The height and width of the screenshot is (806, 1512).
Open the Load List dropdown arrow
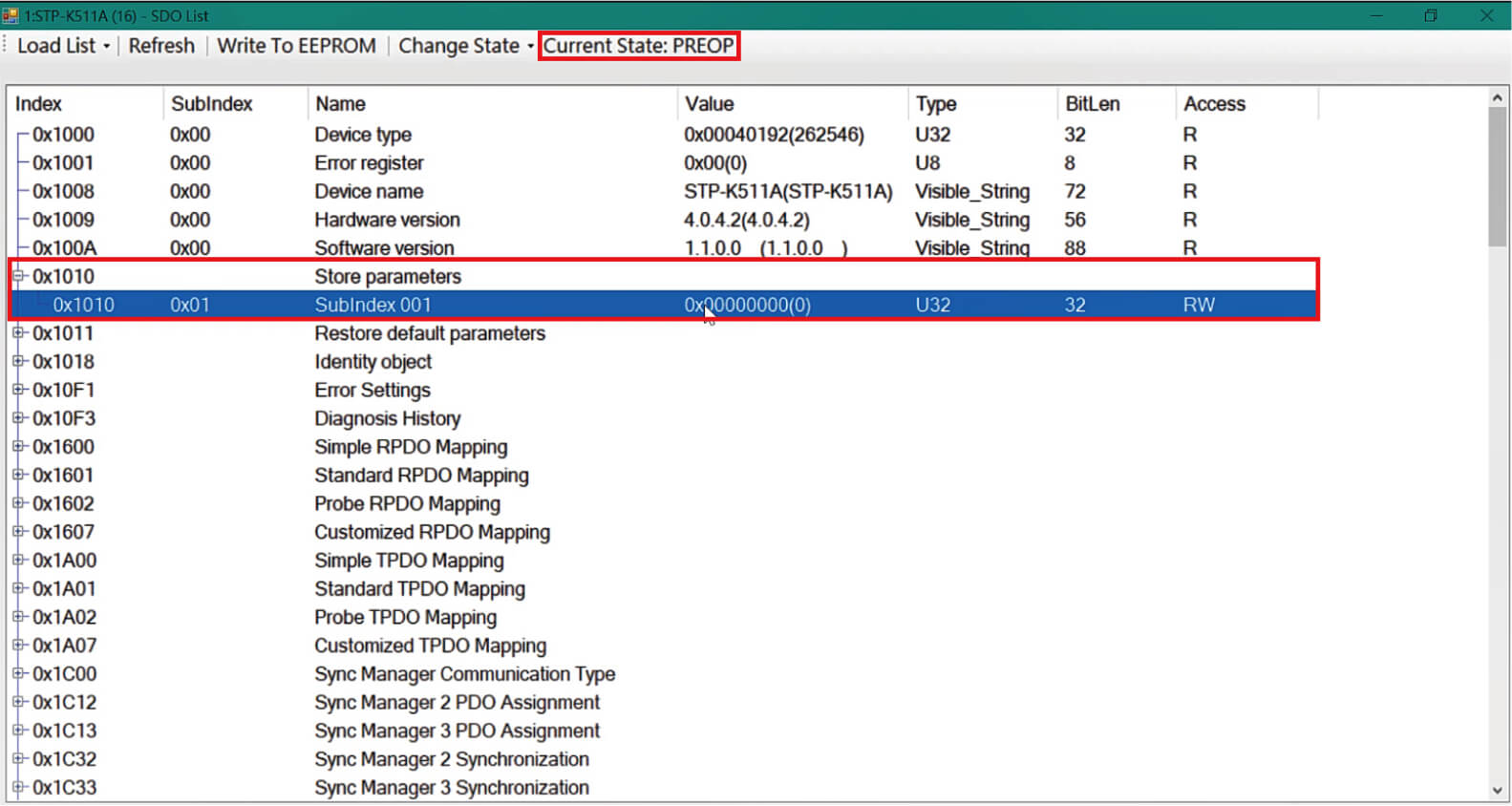click(x=106, y=47)
